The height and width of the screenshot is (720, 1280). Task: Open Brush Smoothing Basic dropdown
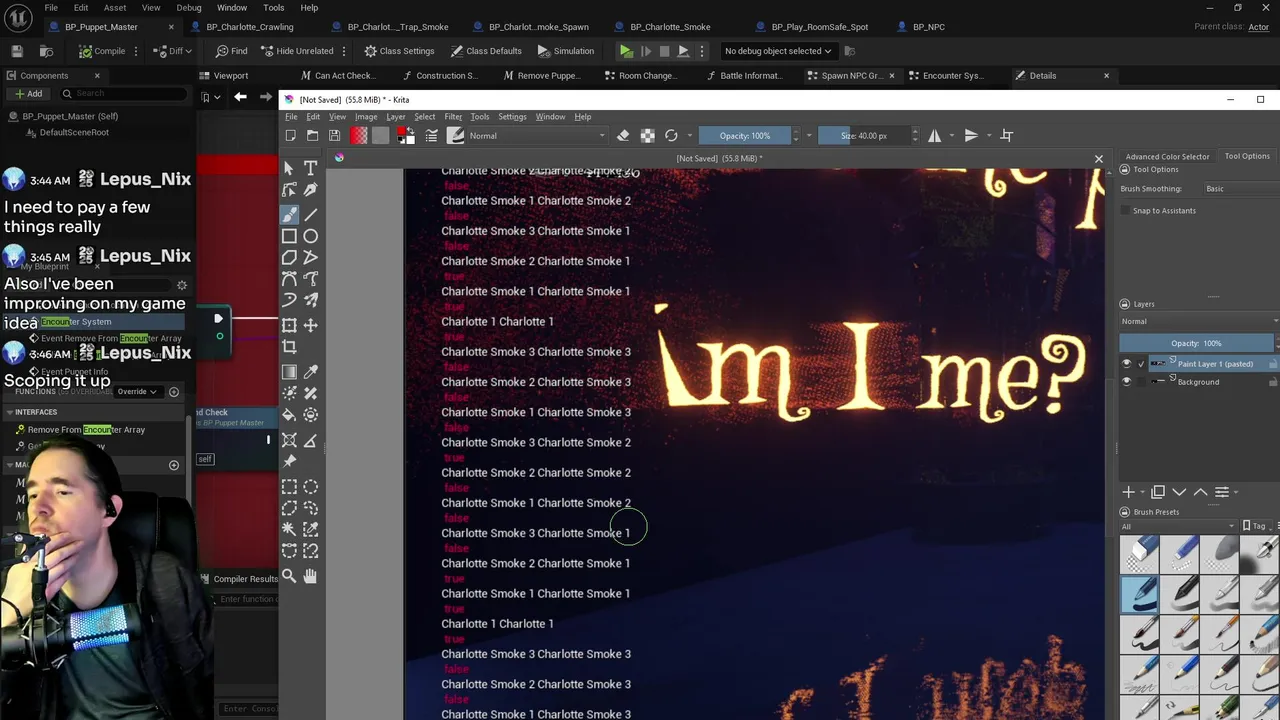[1240, 188]
